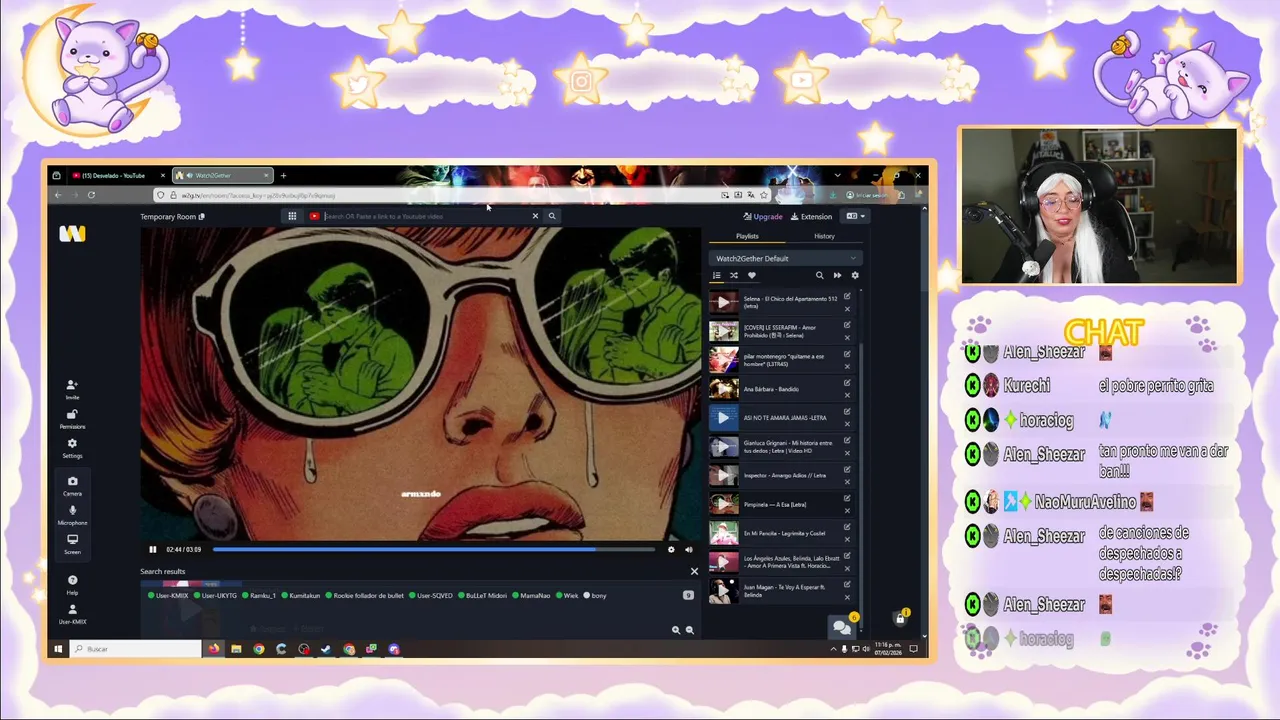Copy the Temporary Room link
The height and width of the screenshot is (720, 1280).
point(201,216)
